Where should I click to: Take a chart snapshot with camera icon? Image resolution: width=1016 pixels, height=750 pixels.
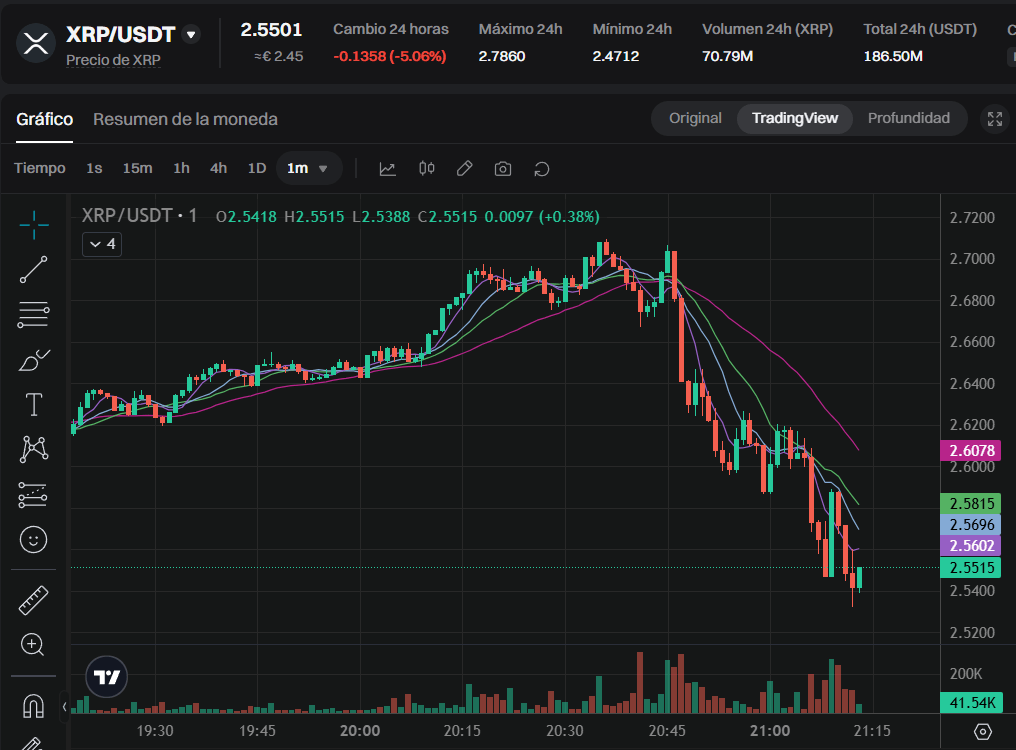[x=503, y=169]
